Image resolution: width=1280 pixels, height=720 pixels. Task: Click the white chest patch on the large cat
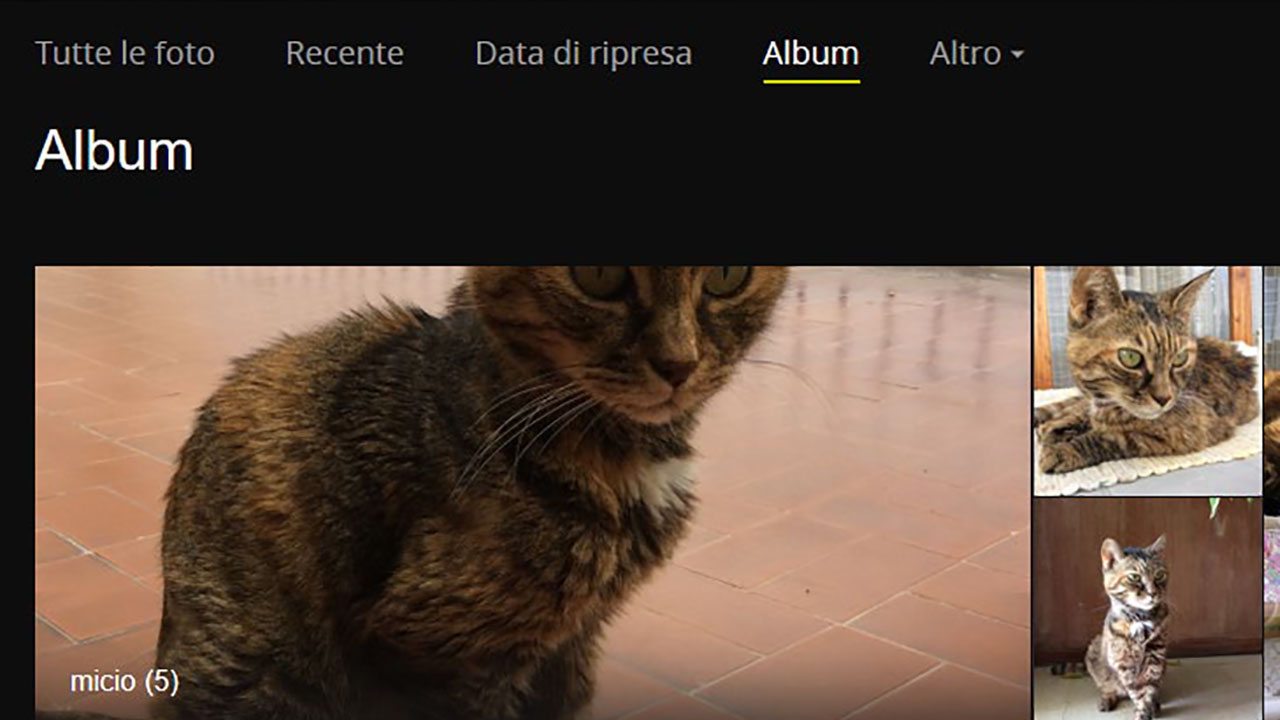click(664, 481)
